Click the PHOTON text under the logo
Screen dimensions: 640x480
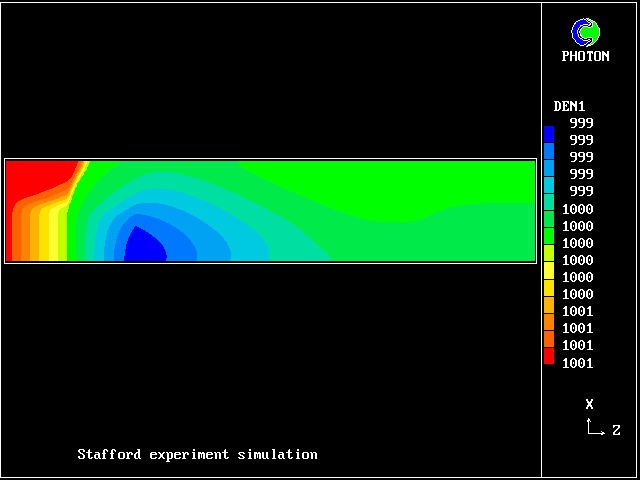pyautogui.click(x=585, y=57)
